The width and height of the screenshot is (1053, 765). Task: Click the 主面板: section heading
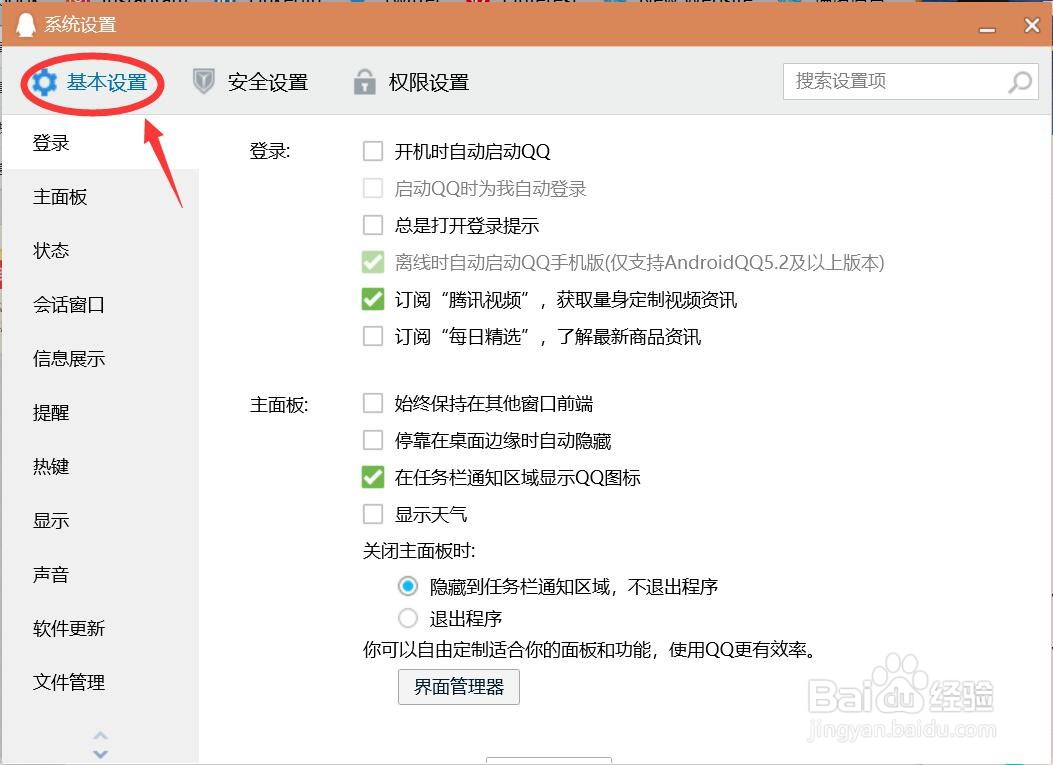click(279, 405)
